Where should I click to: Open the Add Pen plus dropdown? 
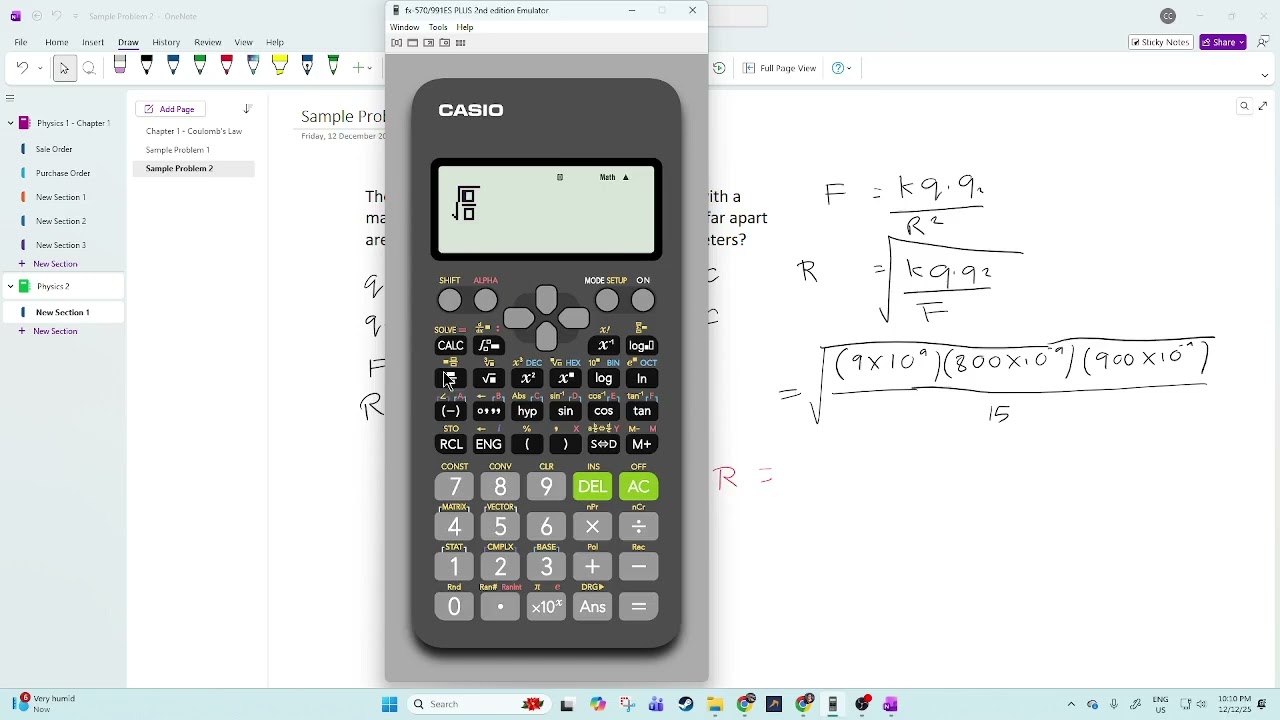point(361,68)
